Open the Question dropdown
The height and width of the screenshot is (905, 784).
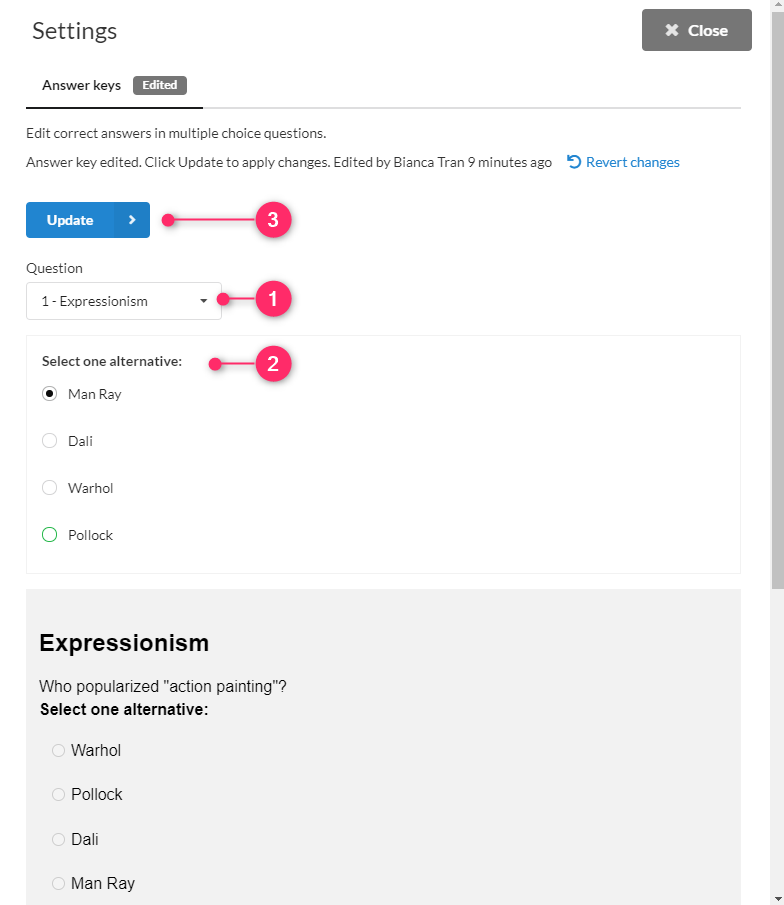point(123,301)
